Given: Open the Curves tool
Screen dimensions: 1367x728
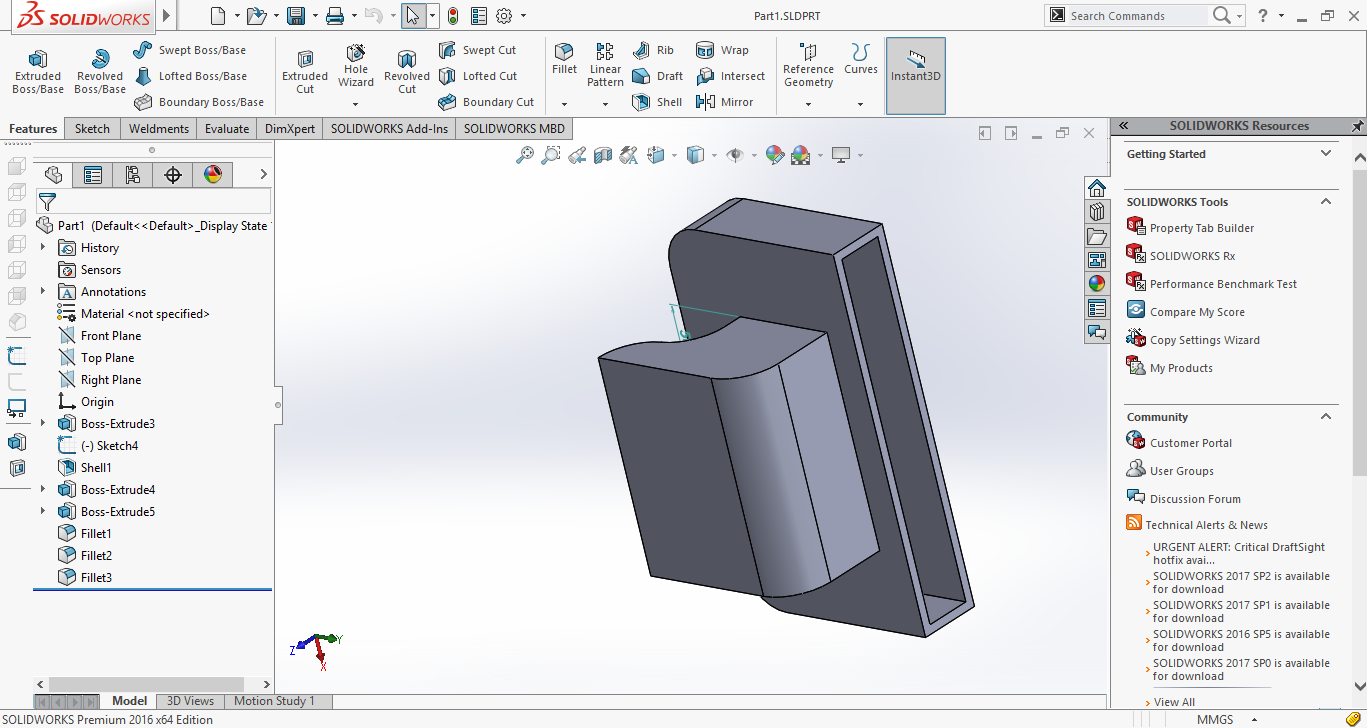Looking at the screenshot, I should (x=860, y=59).
